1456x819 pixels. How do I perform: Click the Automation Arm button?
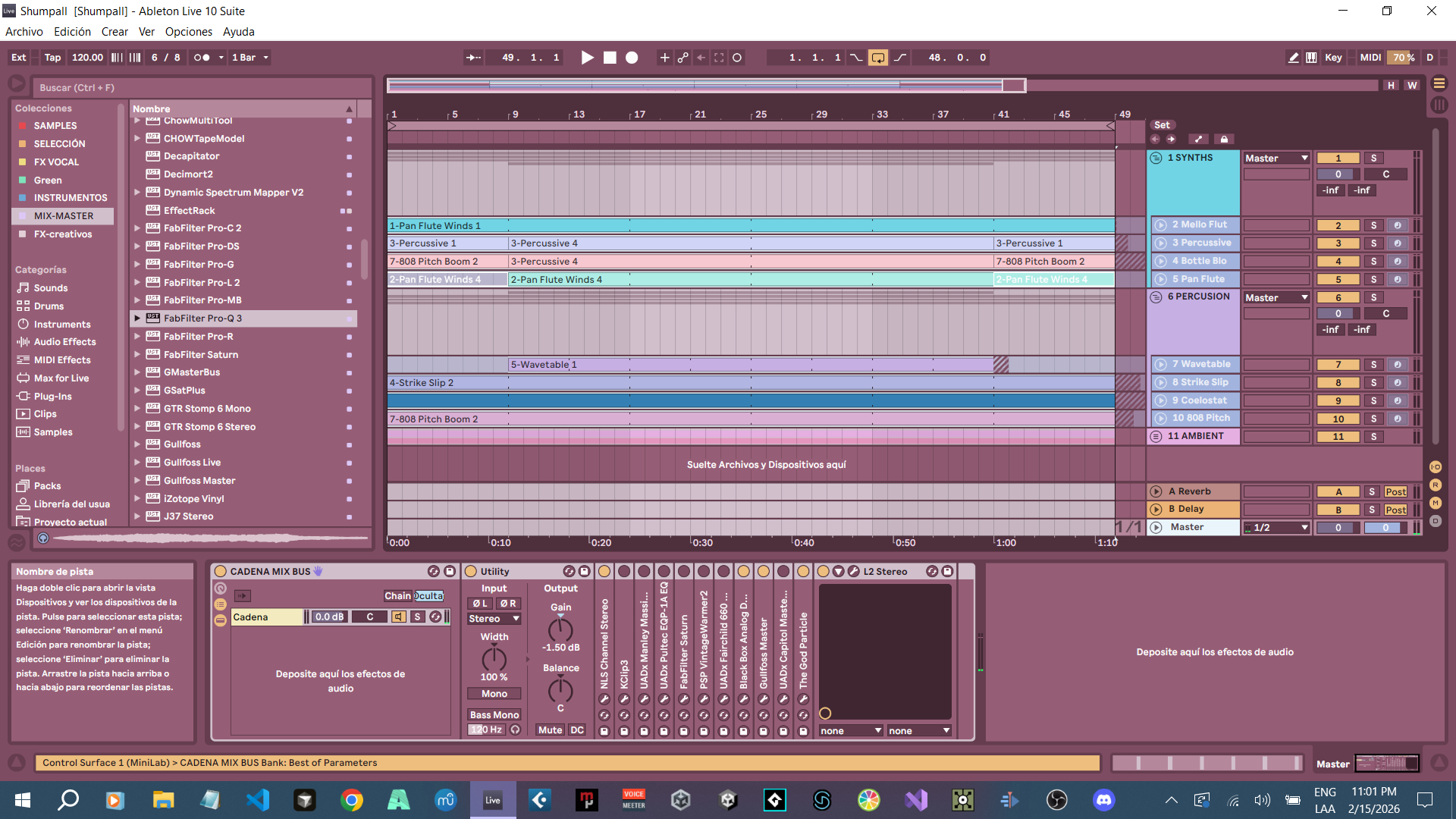[682, 58]
